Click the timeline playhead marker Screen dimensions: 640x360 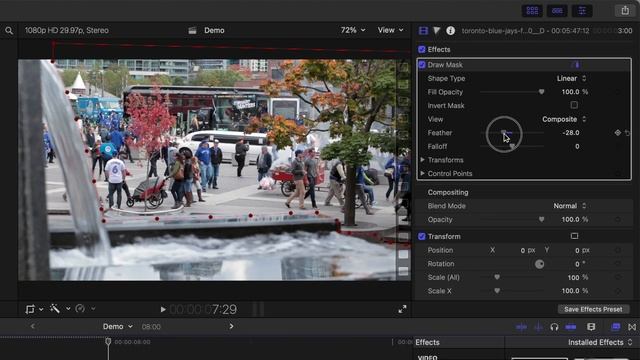108,341
